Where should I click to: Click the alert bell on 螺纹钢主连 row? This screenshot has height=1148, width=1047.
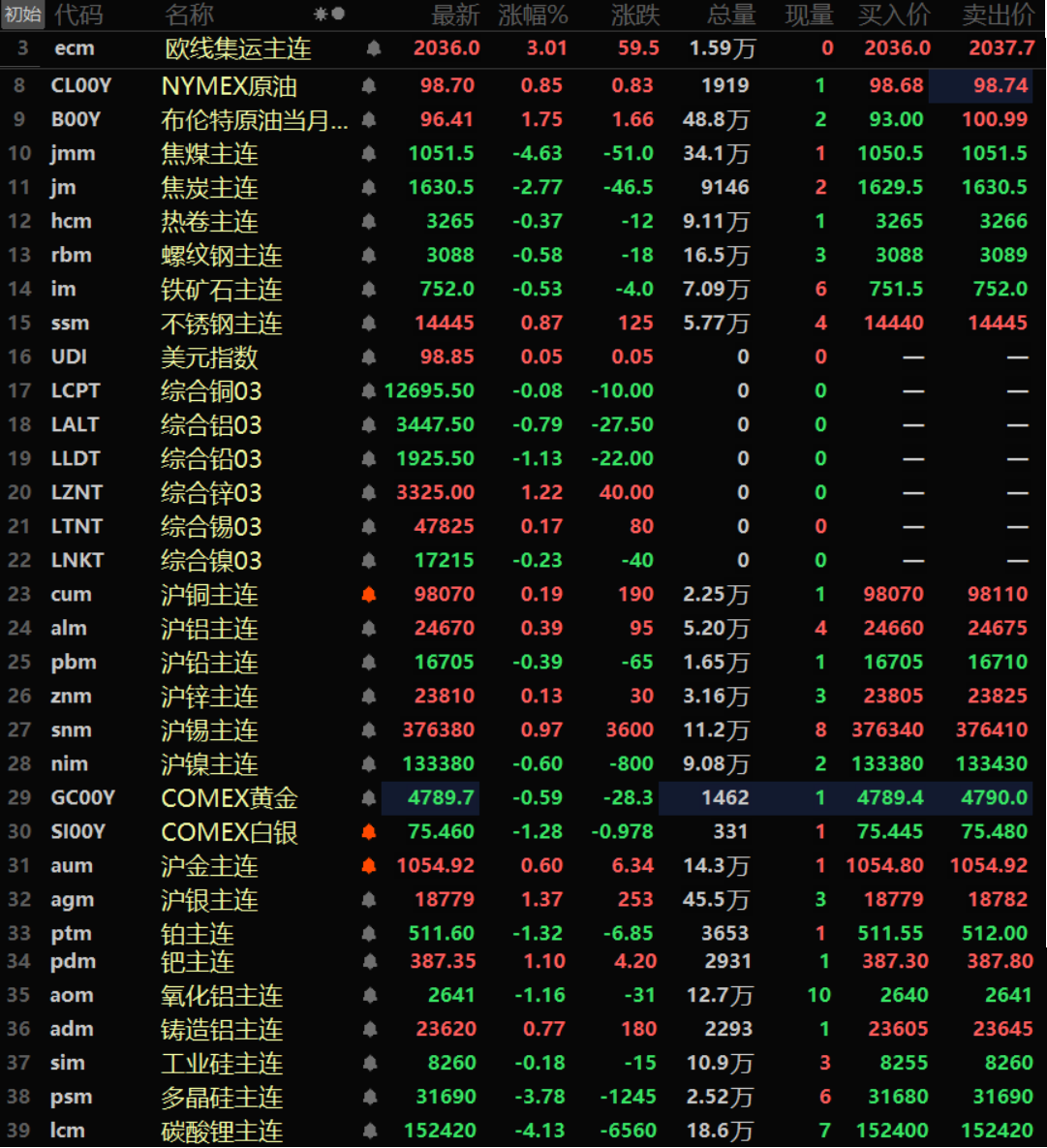(x=368, y=255)
